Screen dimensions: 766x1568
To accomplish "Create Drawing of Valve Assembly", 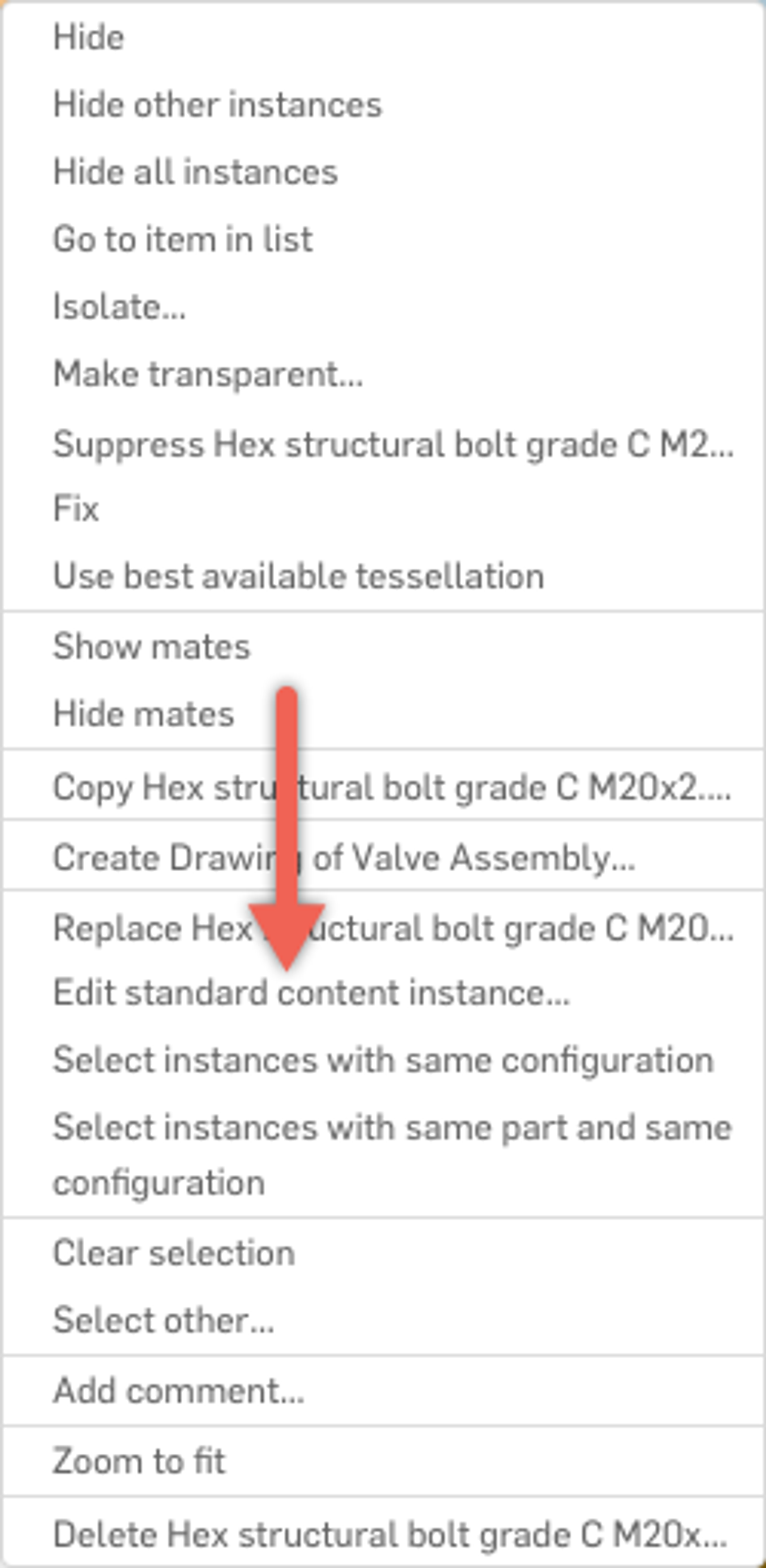I will (x=344, y=856).
